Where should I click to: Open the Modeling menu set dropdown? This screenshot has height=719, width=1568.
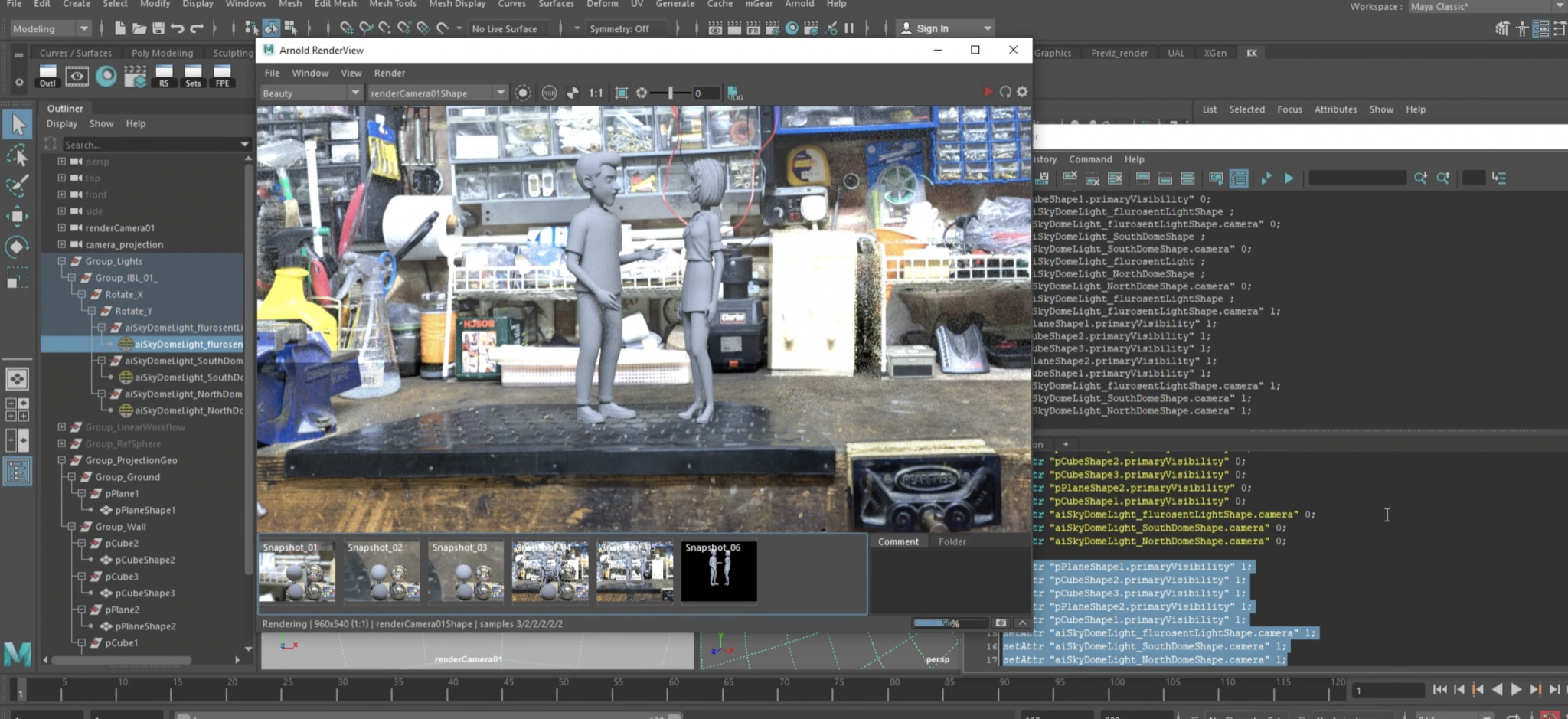[x=51, y=28]
